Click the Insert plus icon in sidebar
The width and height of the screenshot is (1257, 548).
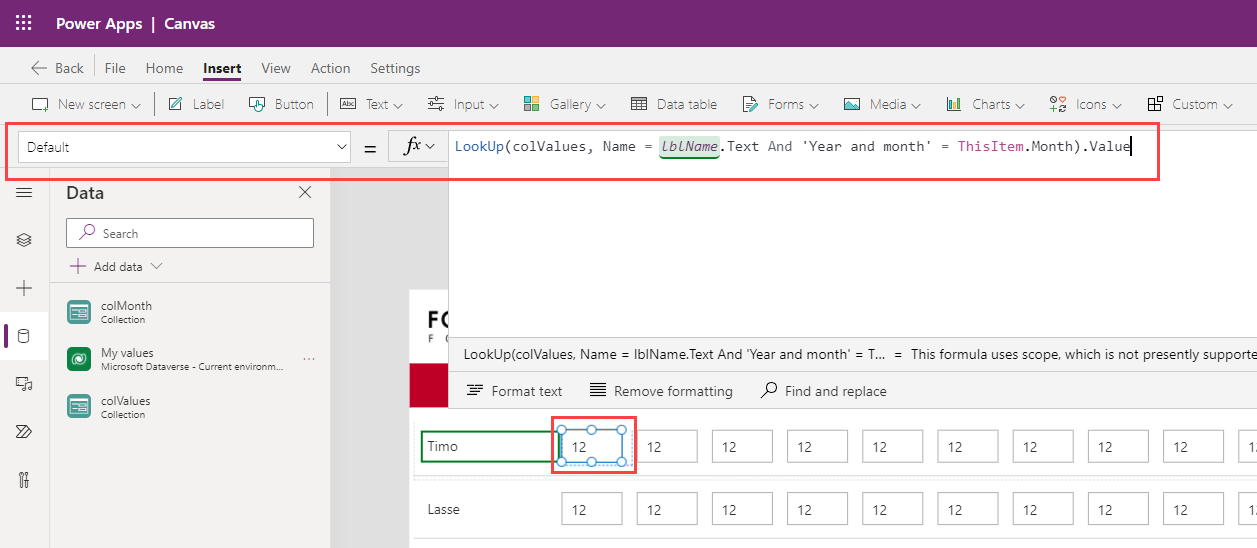(24, 288)
